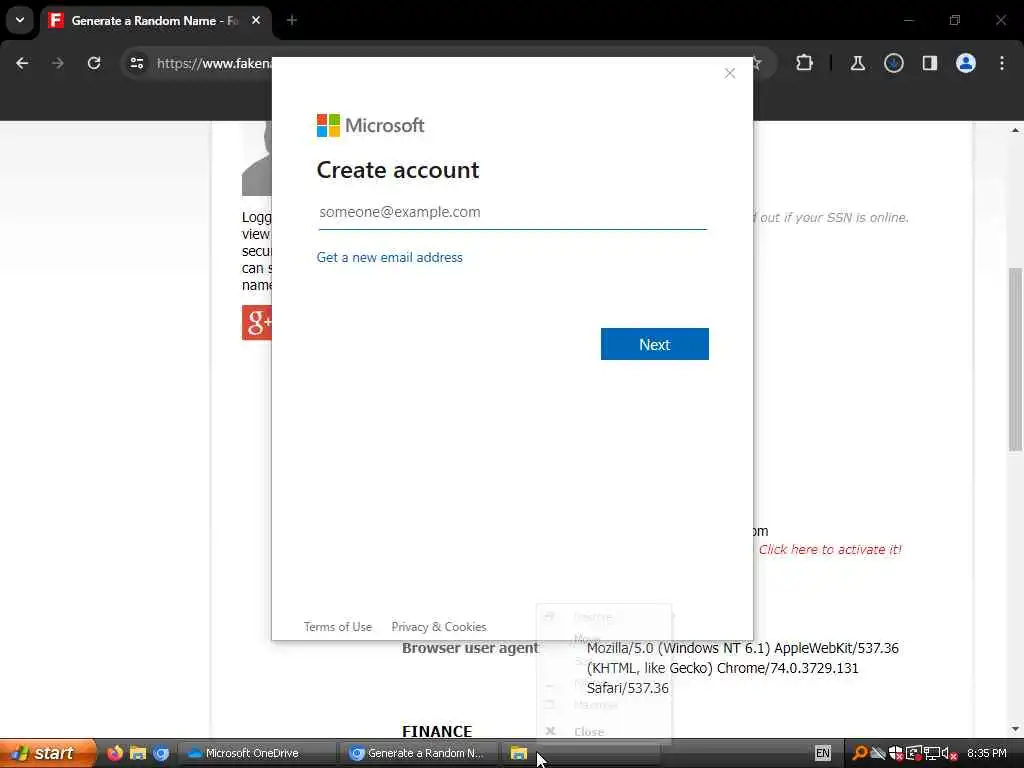Viewport: 1024px width, 768px height.
Task: Click 'Get a new email address' link
Action: 389,257
